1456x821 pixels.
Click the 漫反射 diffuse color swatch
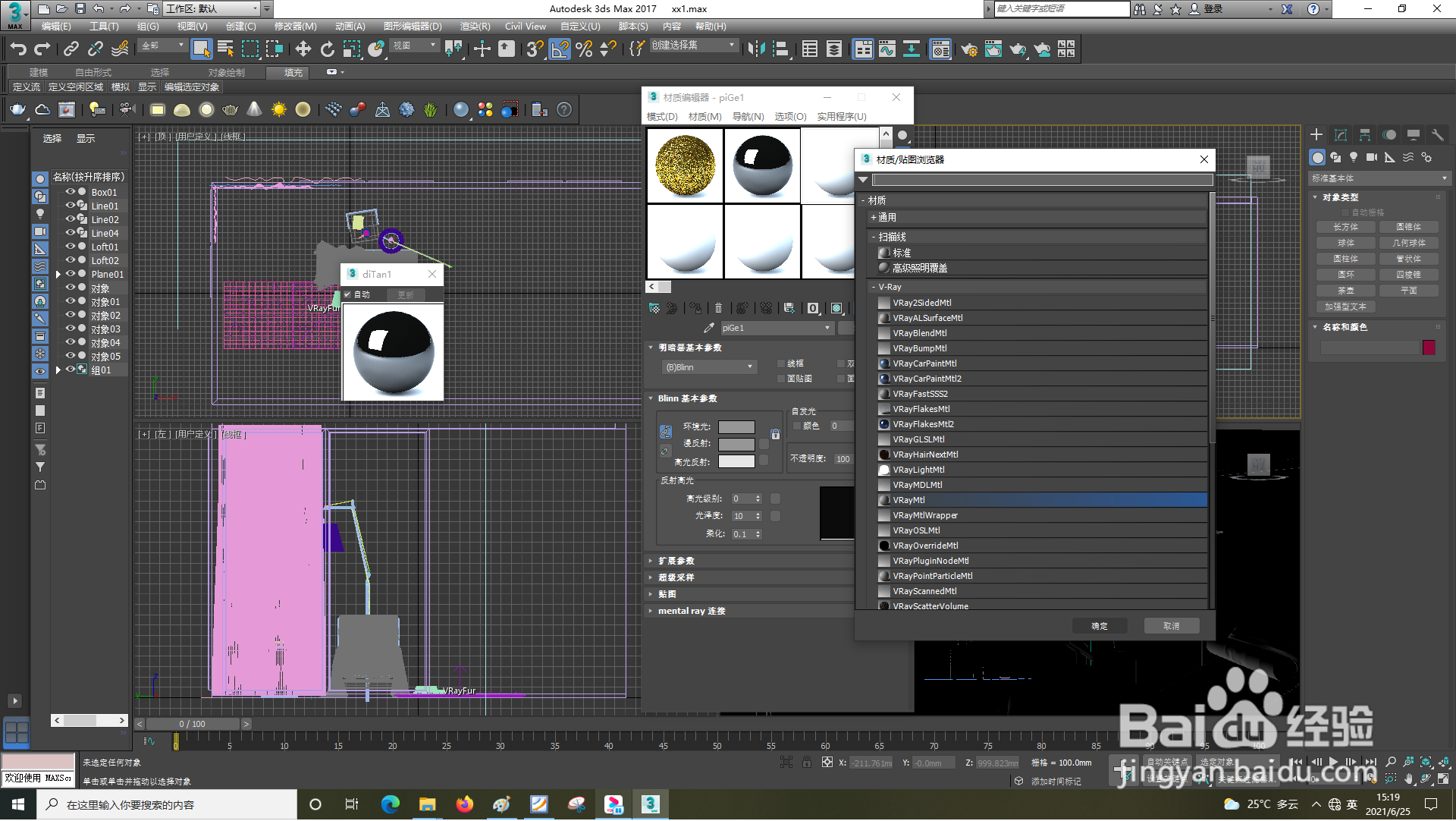click(736, 445)
